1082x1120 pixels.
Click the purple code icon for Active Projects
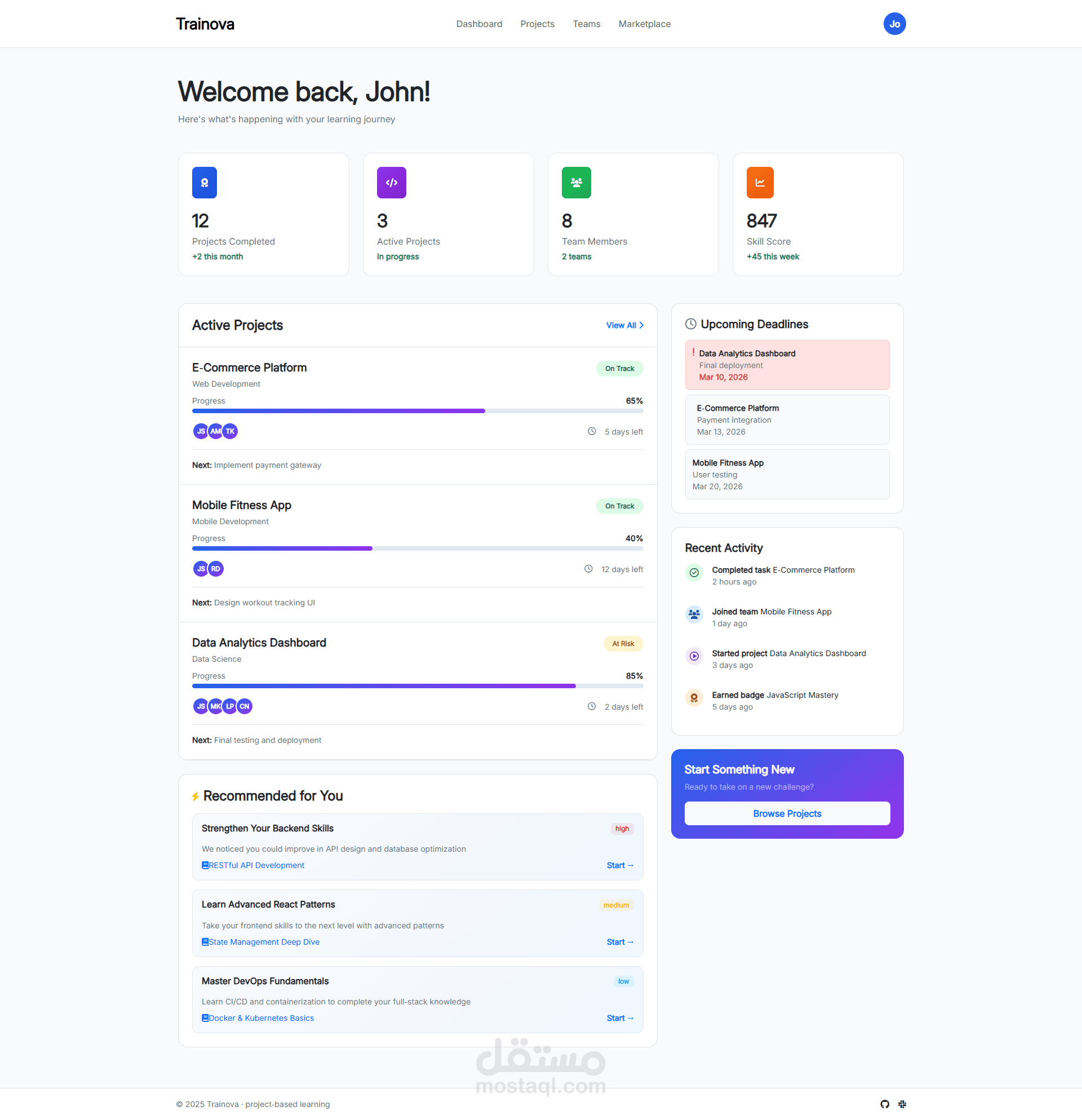pyautogui.click(x=391, y=182)
